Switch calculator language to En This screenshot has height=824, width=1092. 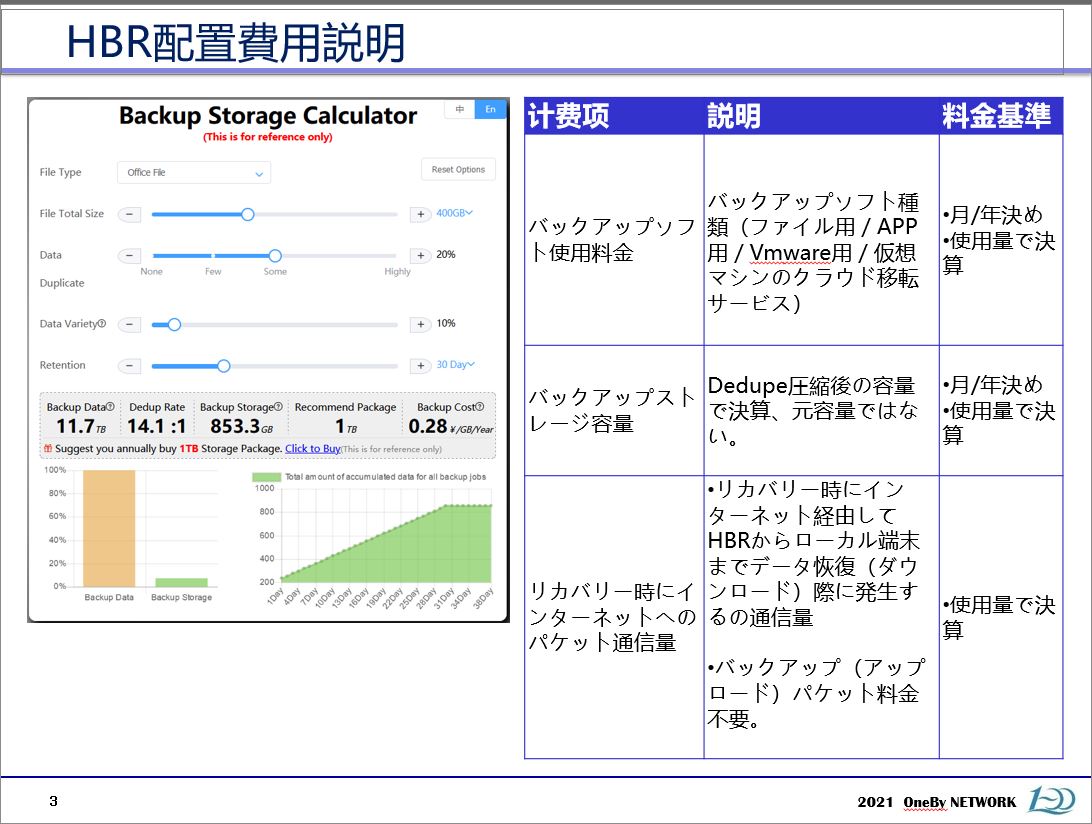click(x=490, y=109)
